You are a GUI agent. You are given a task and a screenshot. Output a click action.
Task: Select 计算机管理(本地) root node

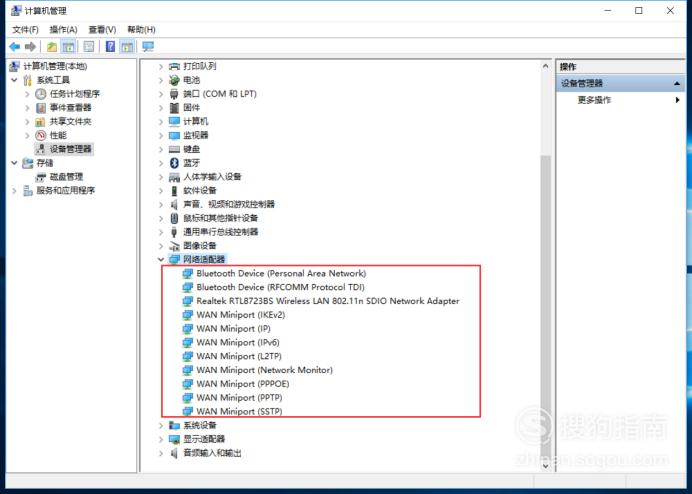(55, 66)
